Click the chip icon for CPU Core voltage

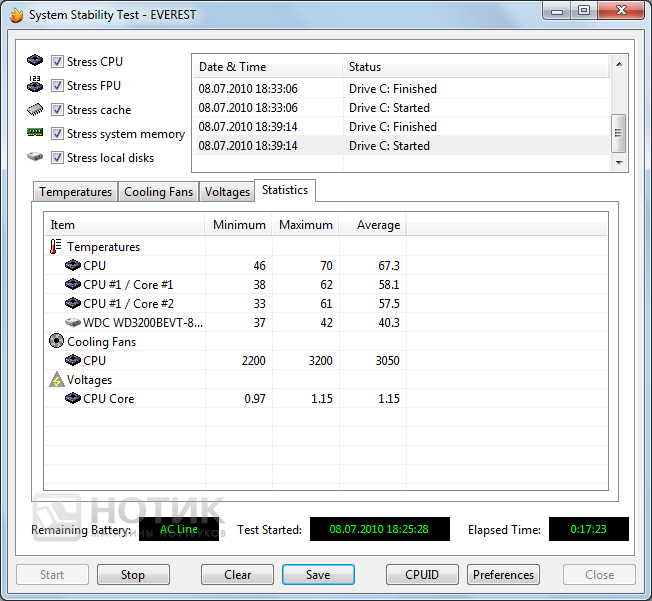point(73,398)
